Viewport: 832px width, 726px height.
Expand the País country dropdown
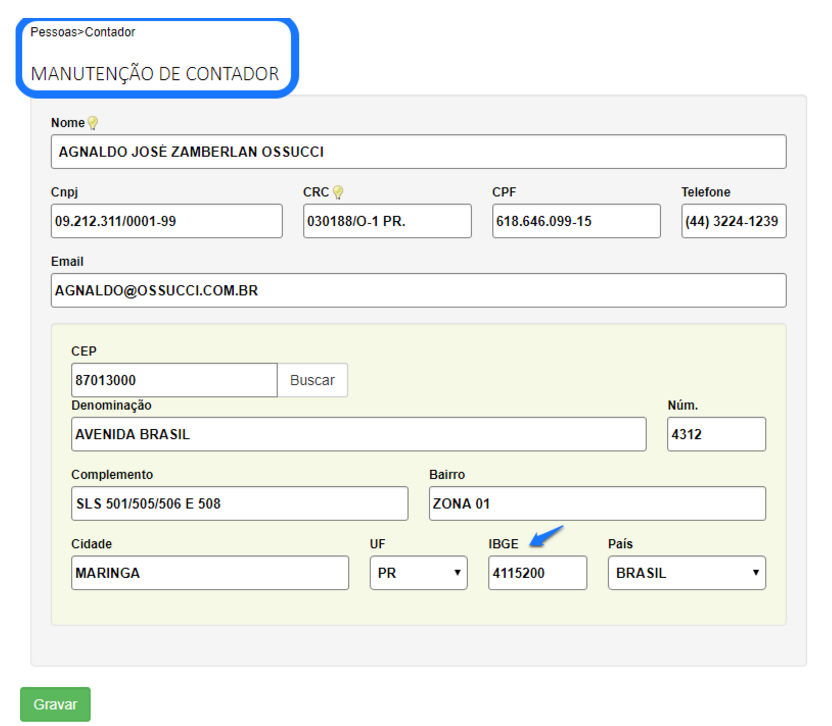[686, 573]
